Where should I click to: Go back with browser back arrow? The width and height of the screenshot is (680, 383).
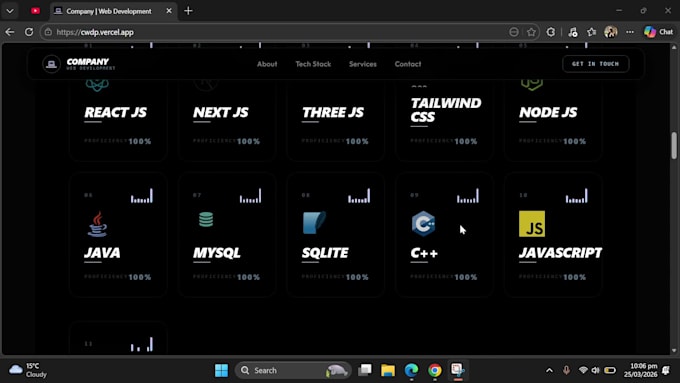coord(10,32)
